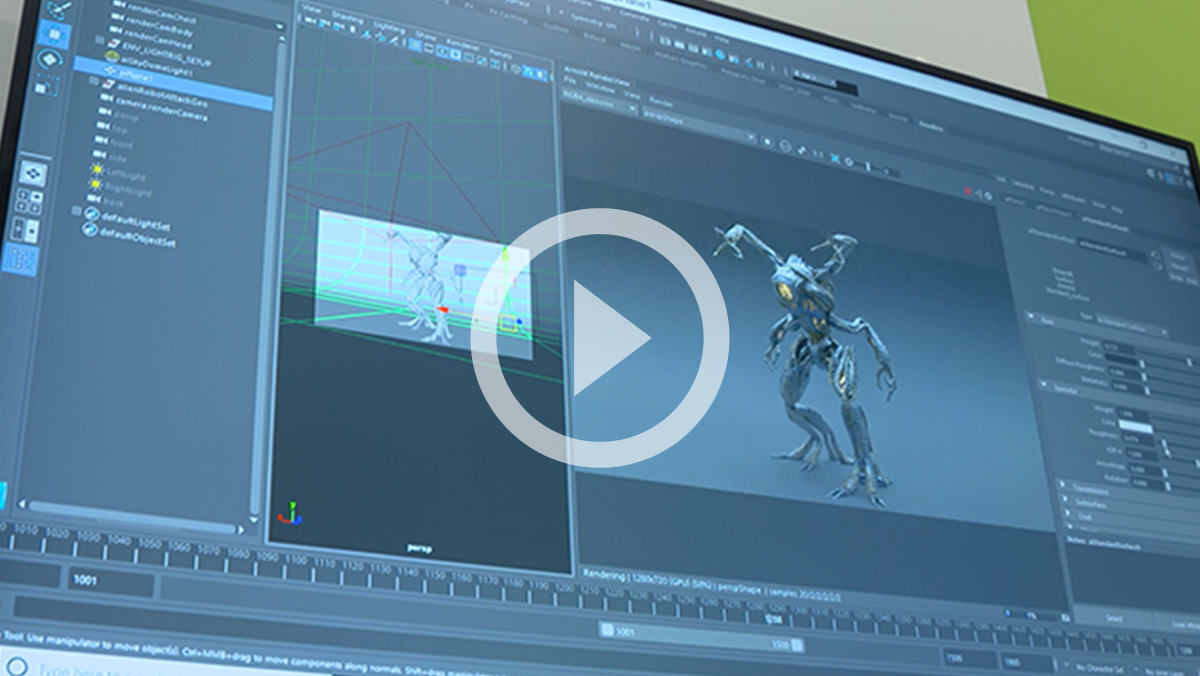Expand the defaultLightSet node in the Outliner
This screenshot has width=1200, height=676.
click(76, 212)
